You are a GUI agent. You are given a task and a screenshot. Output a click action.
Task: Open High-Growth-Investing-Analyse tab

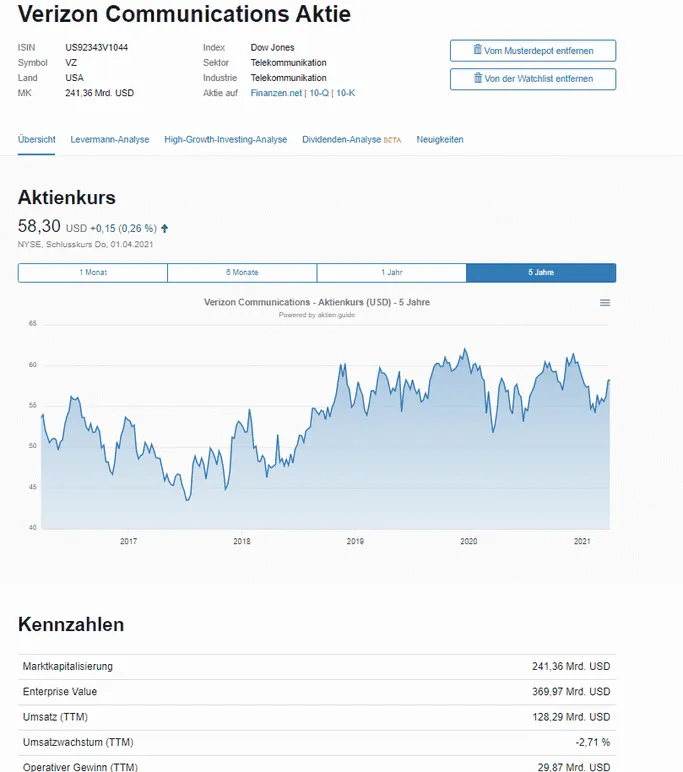226,140
